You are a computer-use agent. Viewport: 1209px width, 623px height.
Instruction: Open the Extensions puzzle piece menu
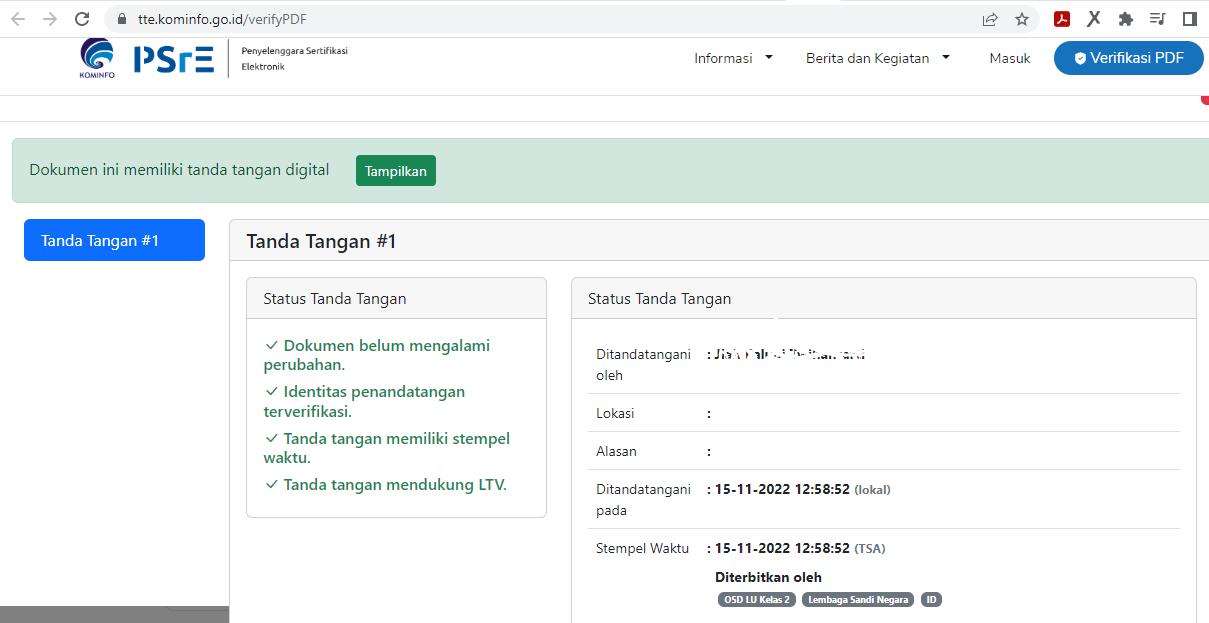click(x=1126, y=19)
